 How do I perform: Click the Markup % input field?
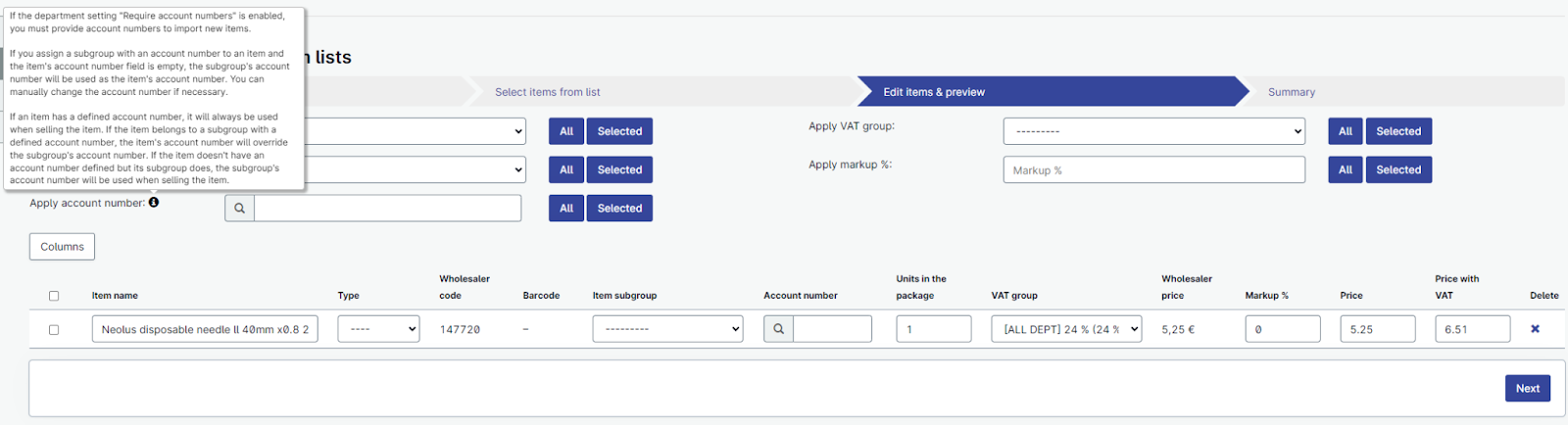[x=1153, y=170]
